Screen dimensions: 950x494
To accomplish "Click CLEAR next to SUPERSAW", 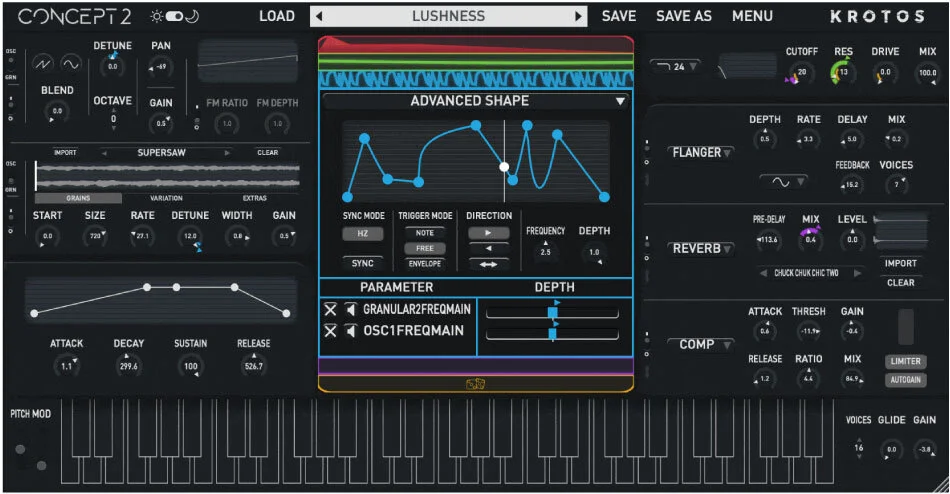I will (267, 153).
